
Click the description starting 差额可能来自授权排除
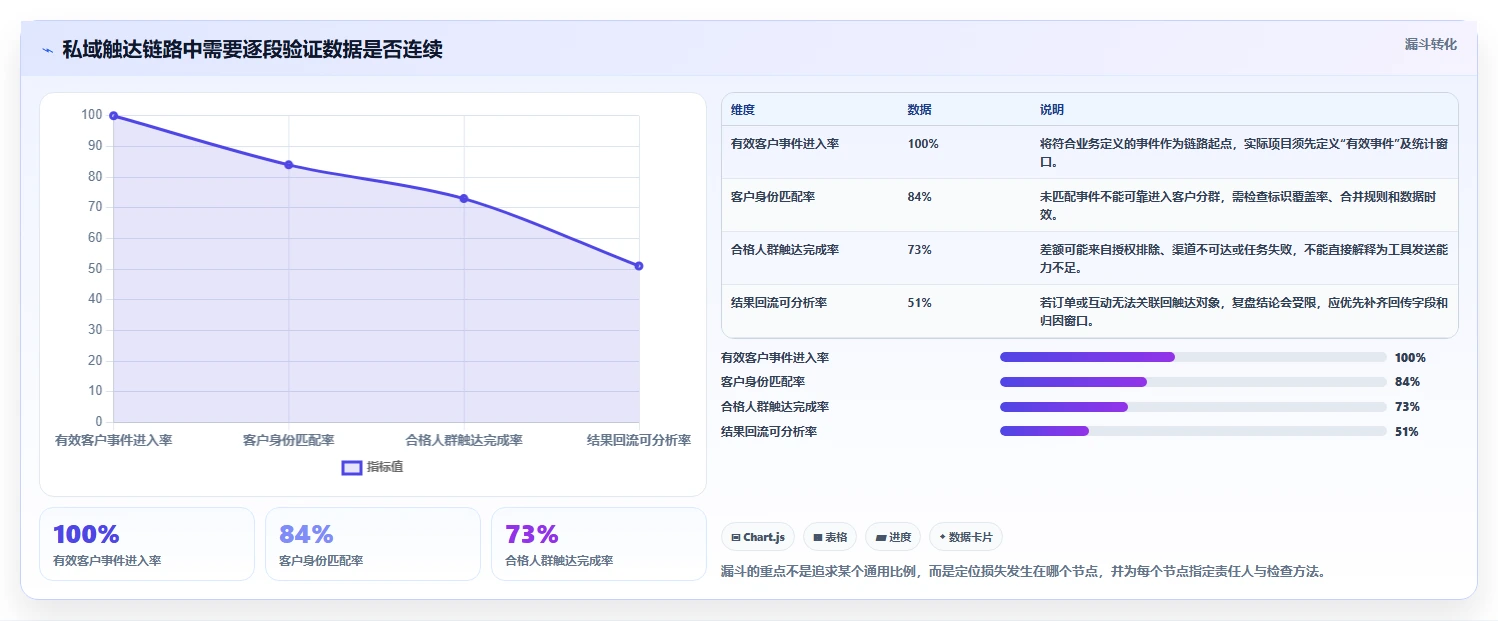pyautogui.click(x=1244, y=259)
